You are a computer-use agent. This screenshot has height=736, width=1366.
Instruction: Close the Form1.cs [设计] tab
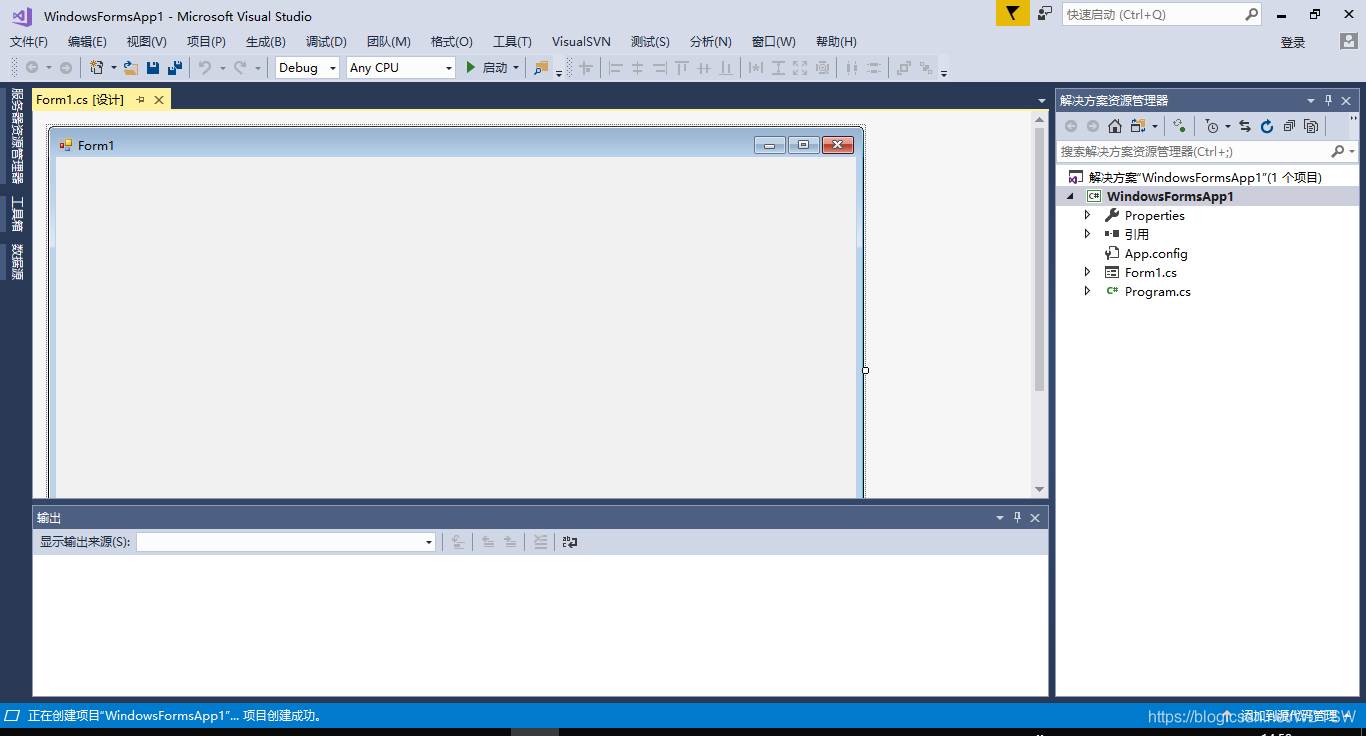(x=159, y=99)
